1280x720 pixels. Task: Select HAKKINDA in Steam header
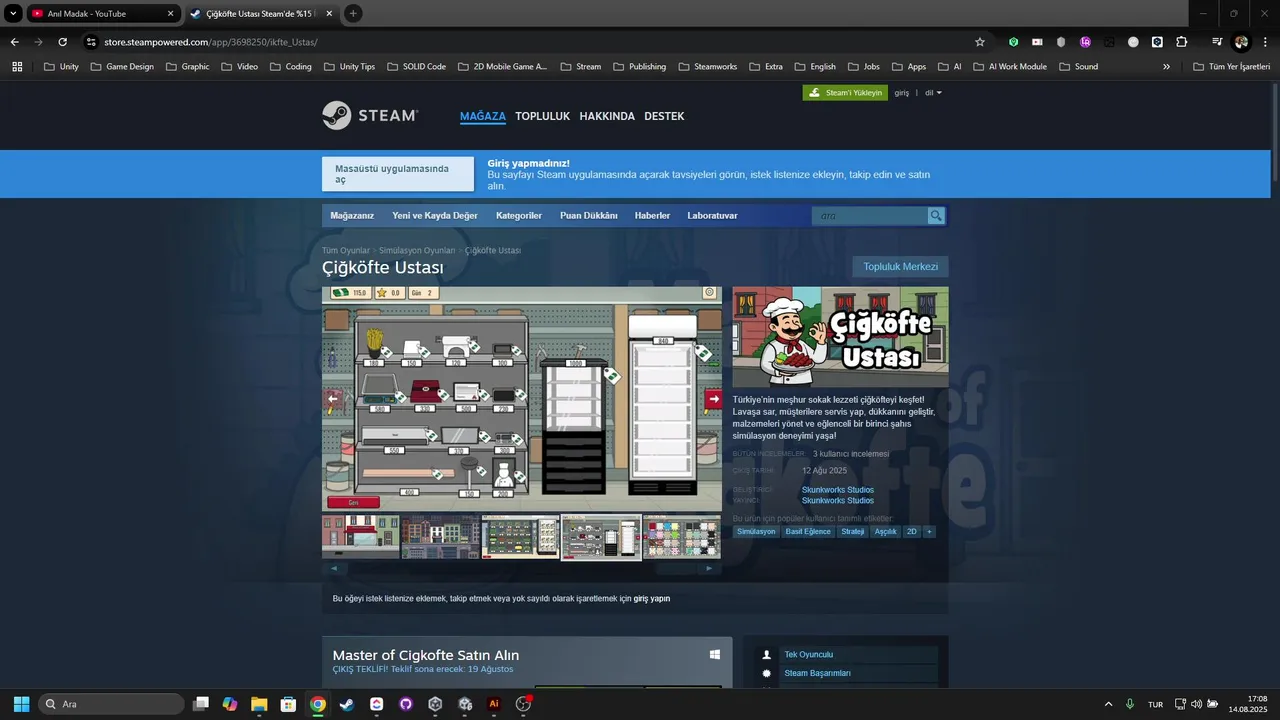(x=607, y=116)
